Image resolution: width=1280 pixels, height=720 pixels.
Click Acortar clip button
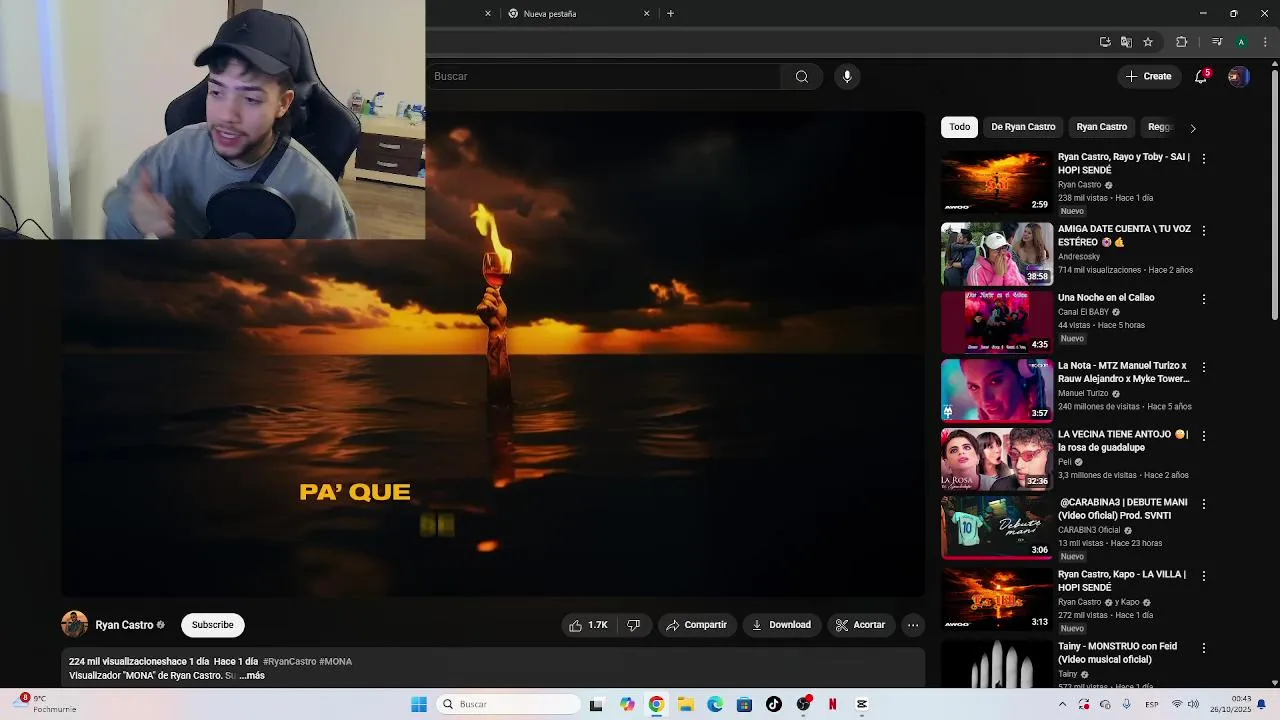tap(860, 625)
